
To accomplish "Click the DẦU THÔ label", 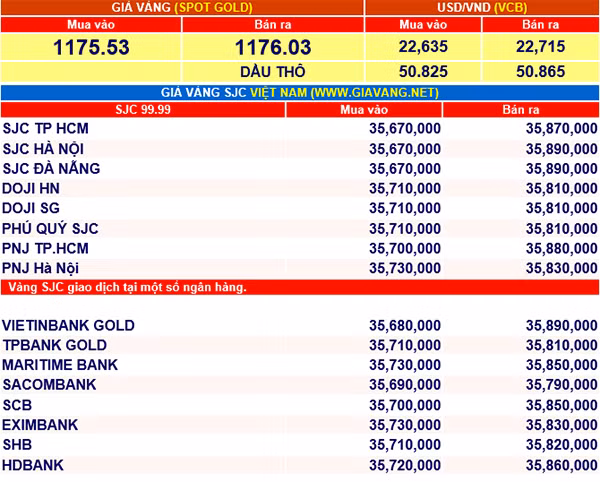I will (273, 72).
